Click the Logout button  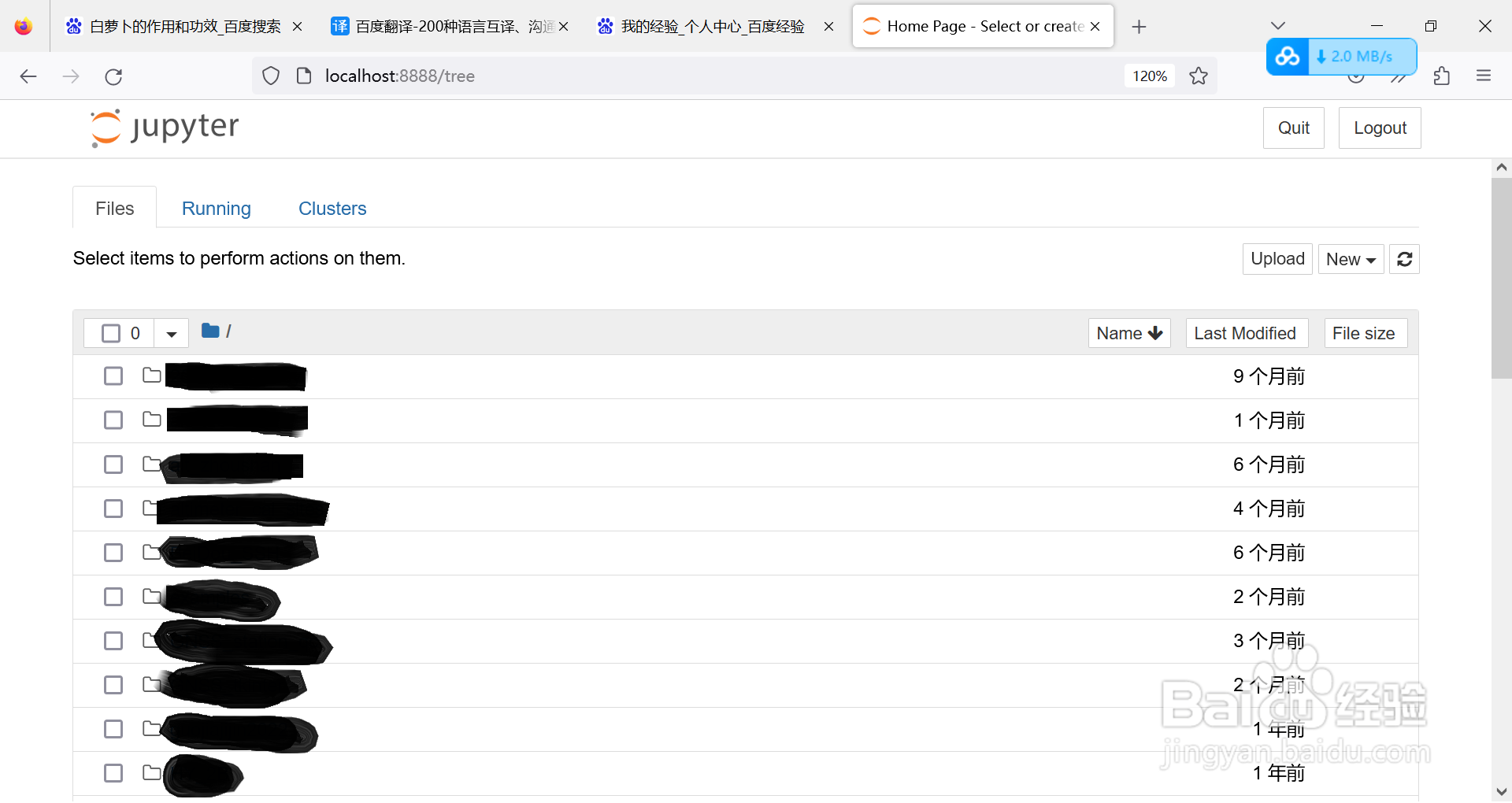coord(1380,128)
